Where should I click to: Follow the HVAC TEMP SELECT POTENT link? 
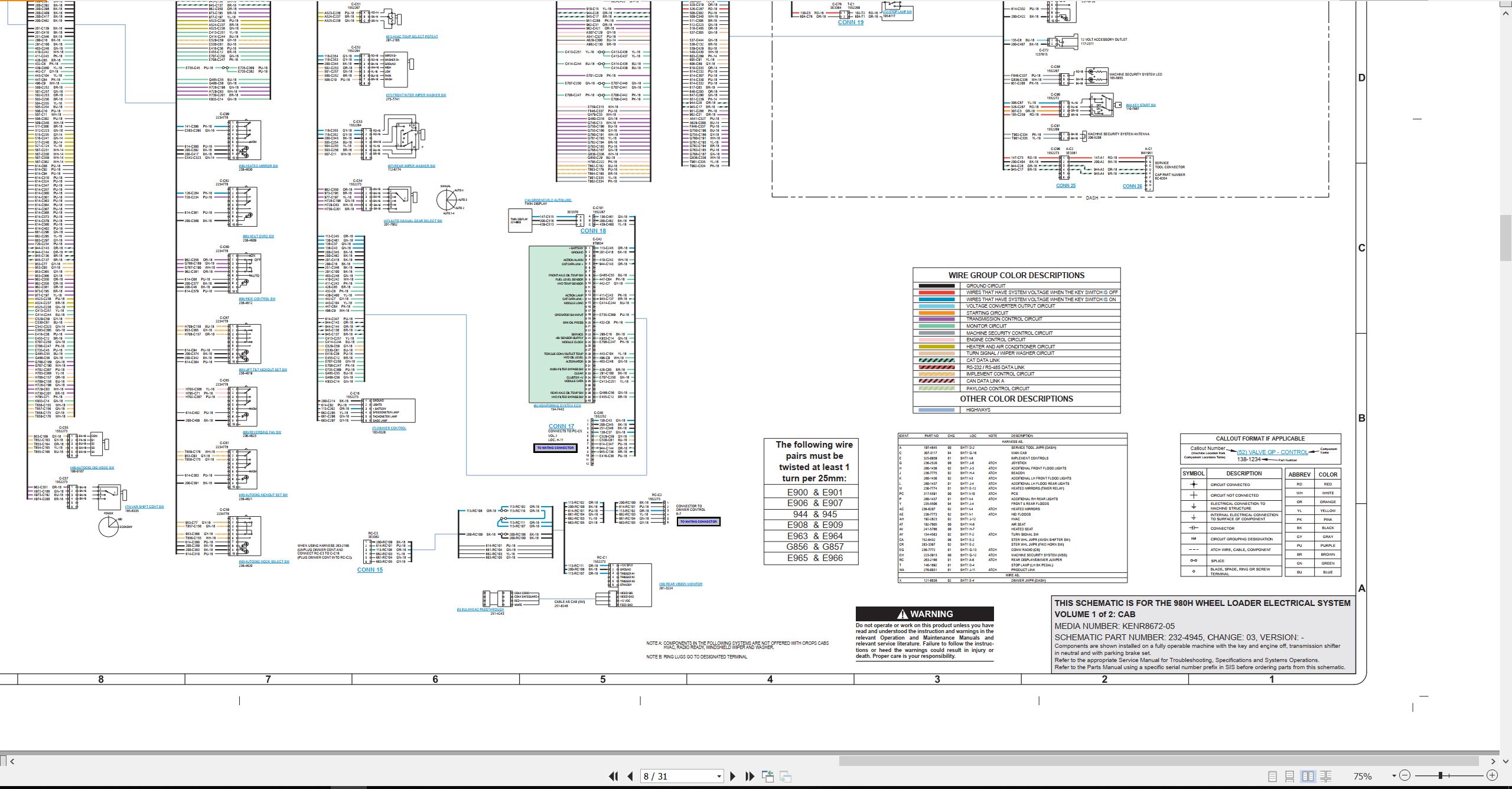click(412, 37)
